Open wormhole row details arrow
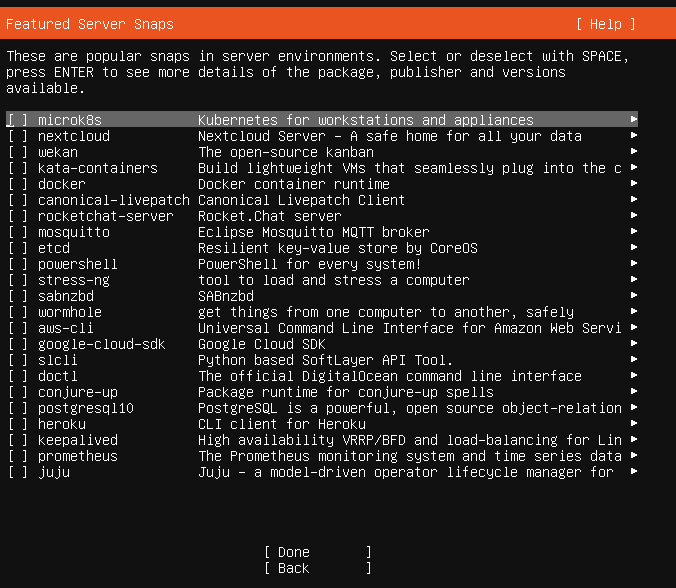This screenshot has height=588, width=676. [x=633, y=311]
